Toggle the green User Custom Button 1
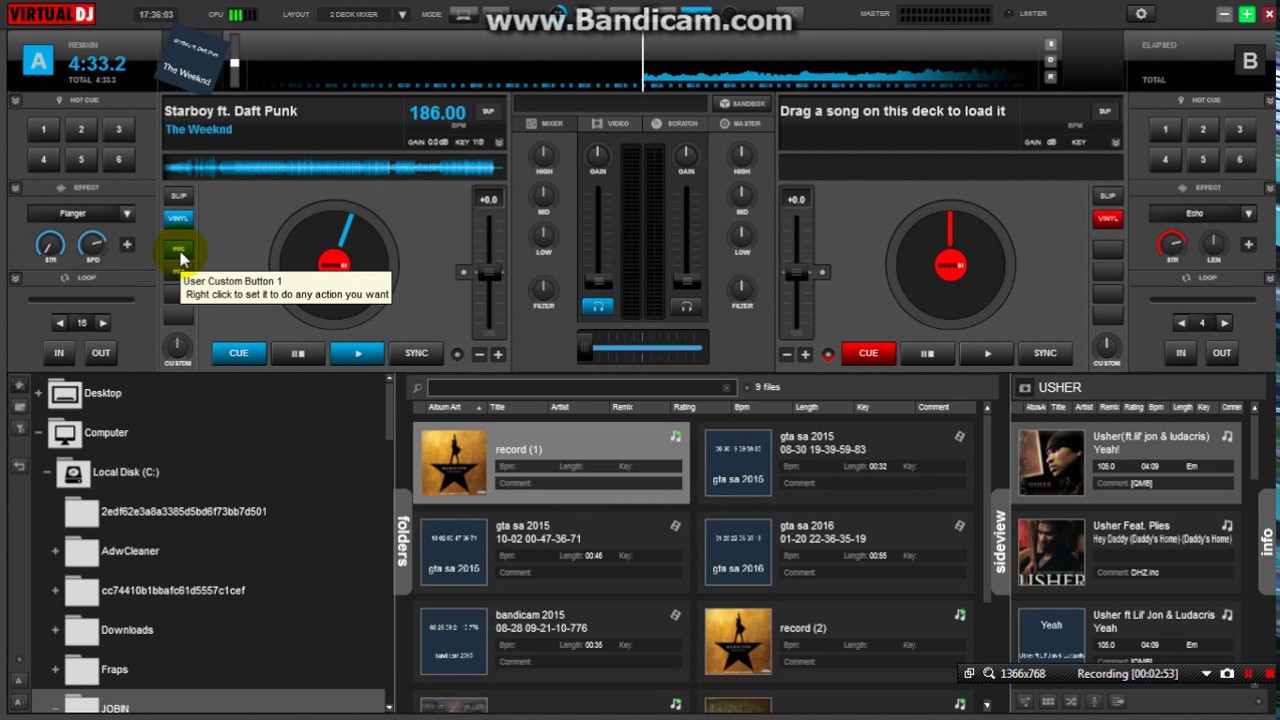Image resolution: width=1280 pixels, height=720 pixels. click(179, 249)
